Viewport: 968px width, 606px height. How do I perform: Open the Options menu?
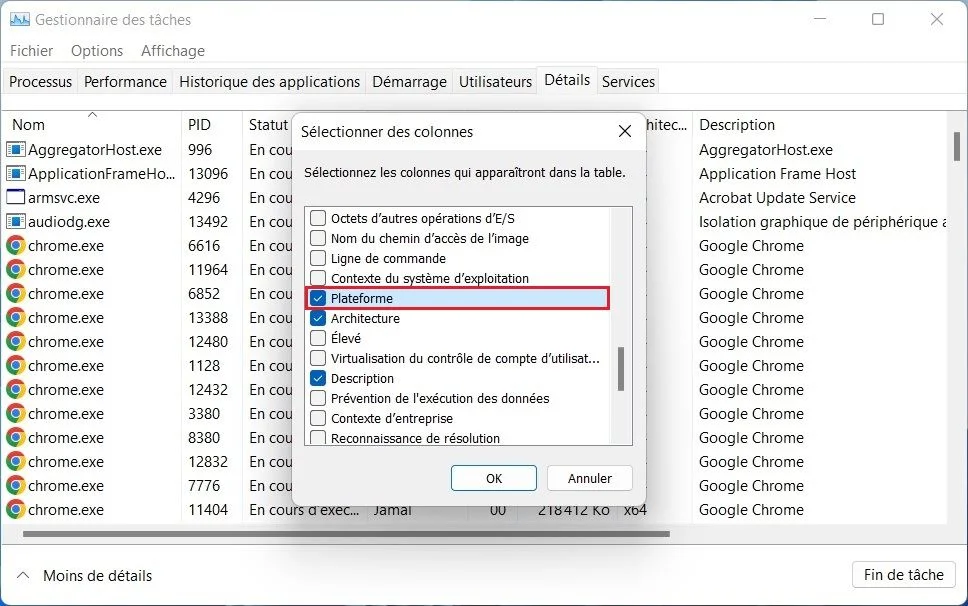click(x=96, y=50)
